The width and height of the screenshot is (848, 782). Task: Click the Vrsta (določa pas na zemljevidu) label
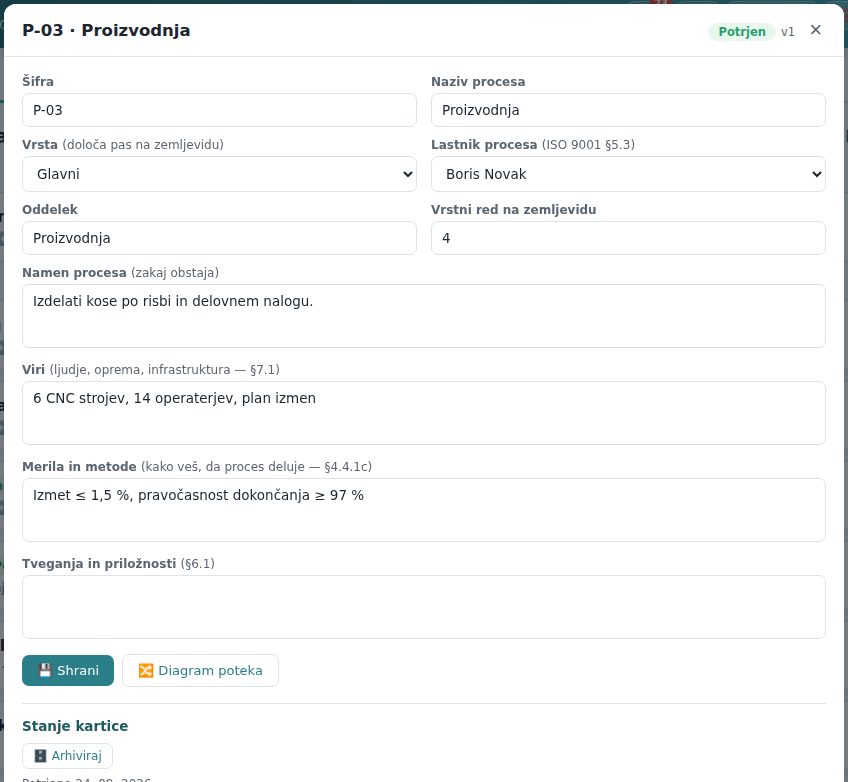[x=123, y=145]
